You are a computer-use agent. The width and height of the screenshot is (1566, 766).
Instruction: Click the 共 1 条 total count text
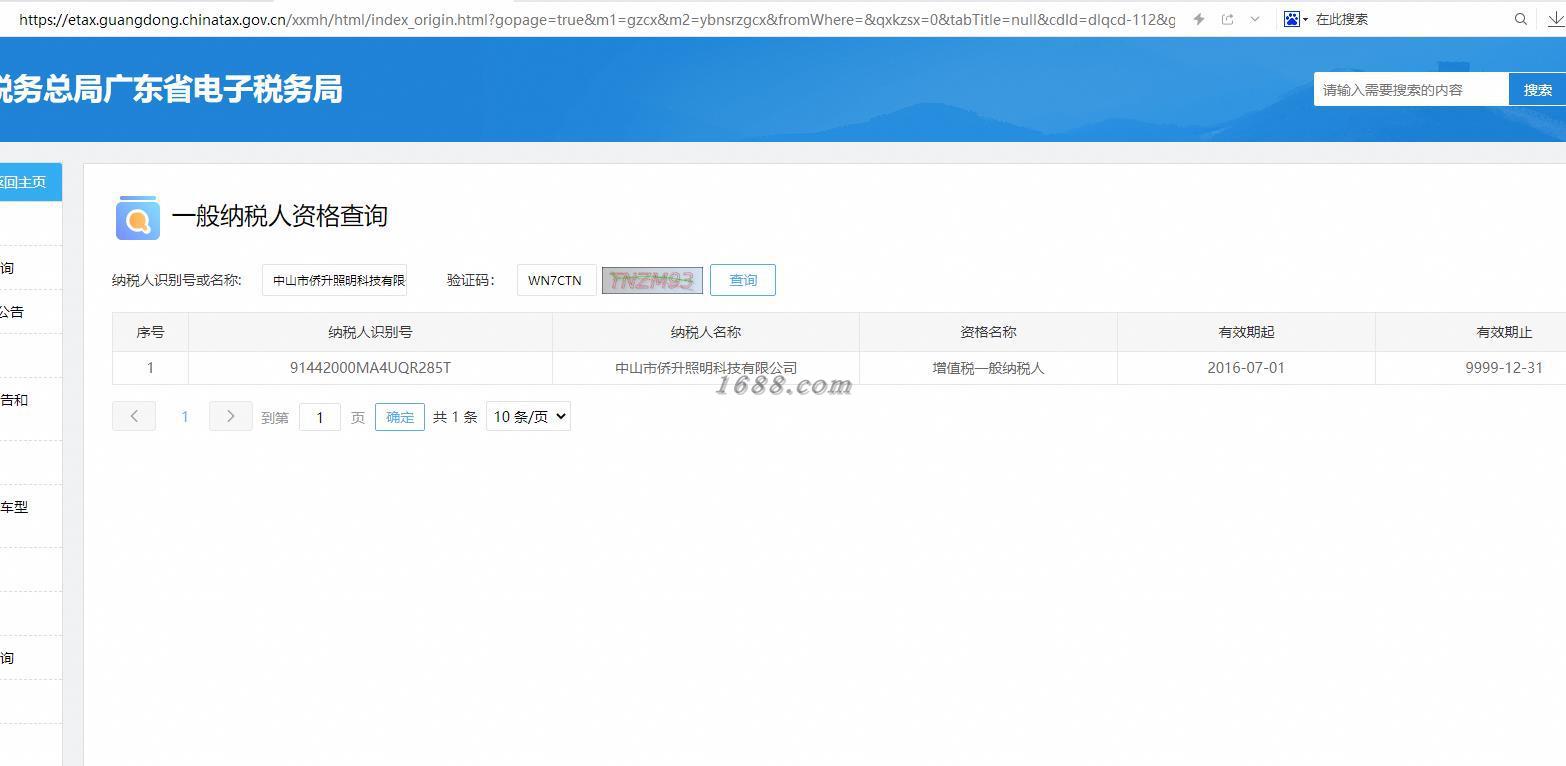point(455,417)
